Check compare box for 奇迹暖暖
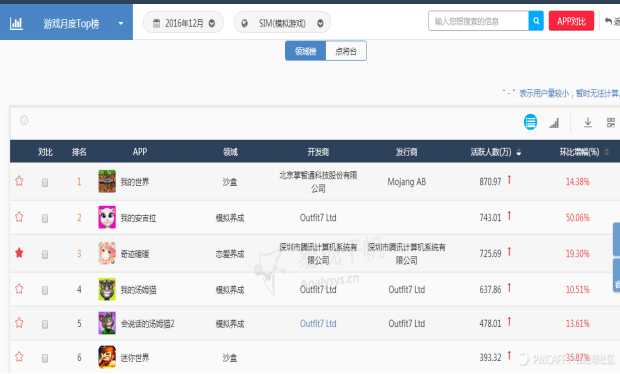 tap(45, 254)
